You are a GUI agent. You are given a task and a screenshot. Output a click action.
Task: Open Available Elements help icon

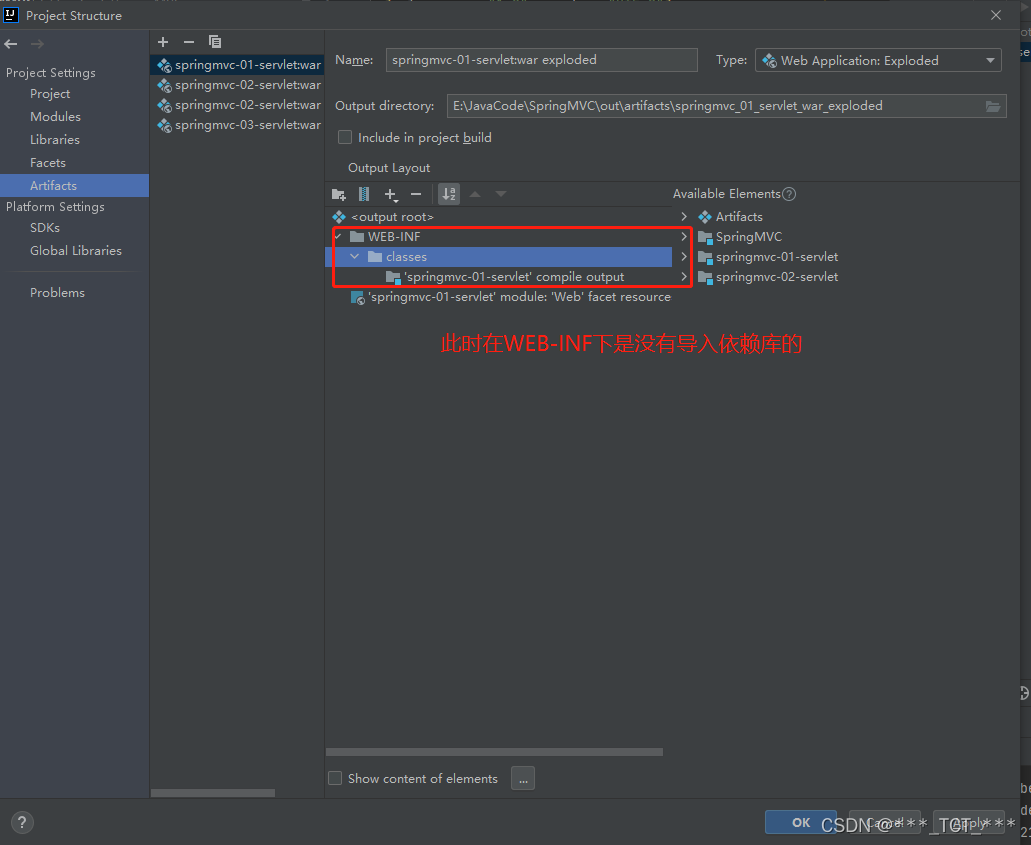pos(789,194)
